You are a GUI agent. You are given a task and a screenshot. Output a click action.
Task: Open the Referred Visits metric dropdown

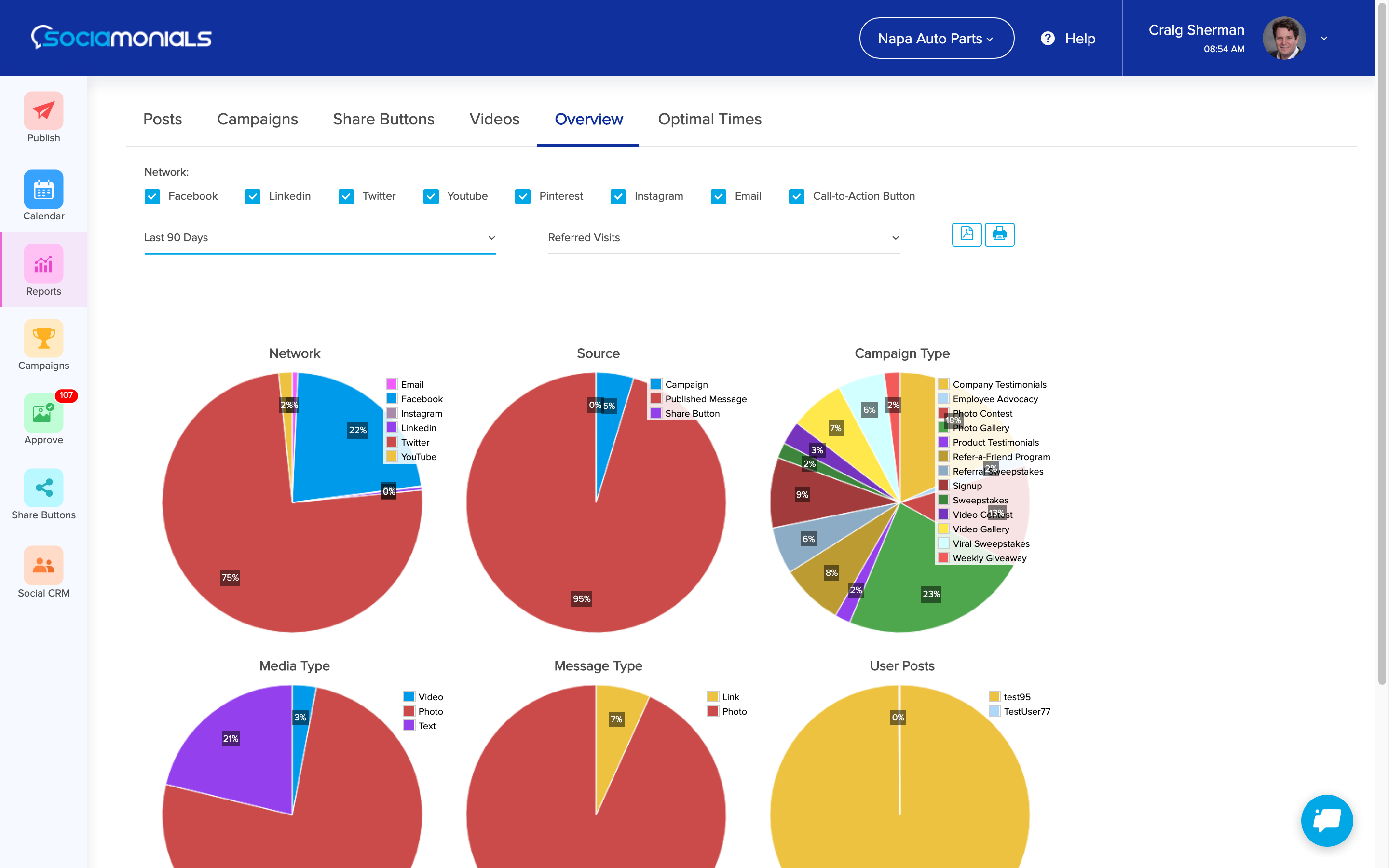[x=723, y=238]
